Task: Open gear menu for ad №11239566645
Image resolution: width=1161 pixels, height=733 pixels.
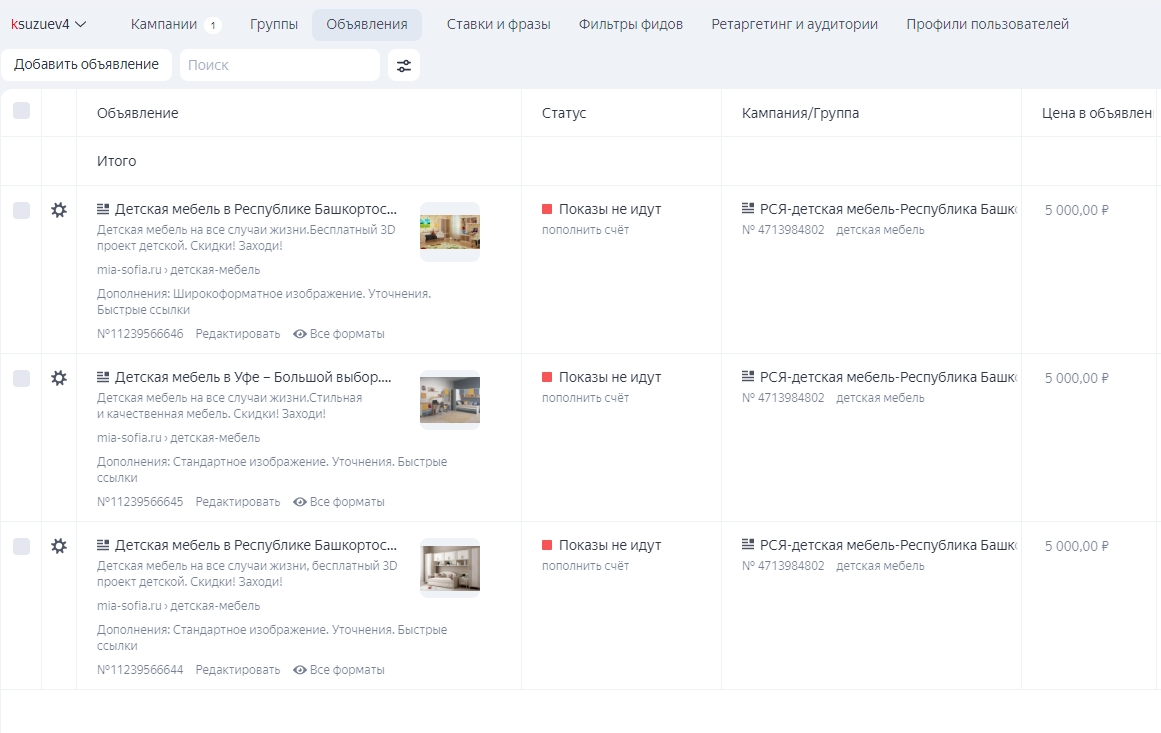Action: click(58, 378)
